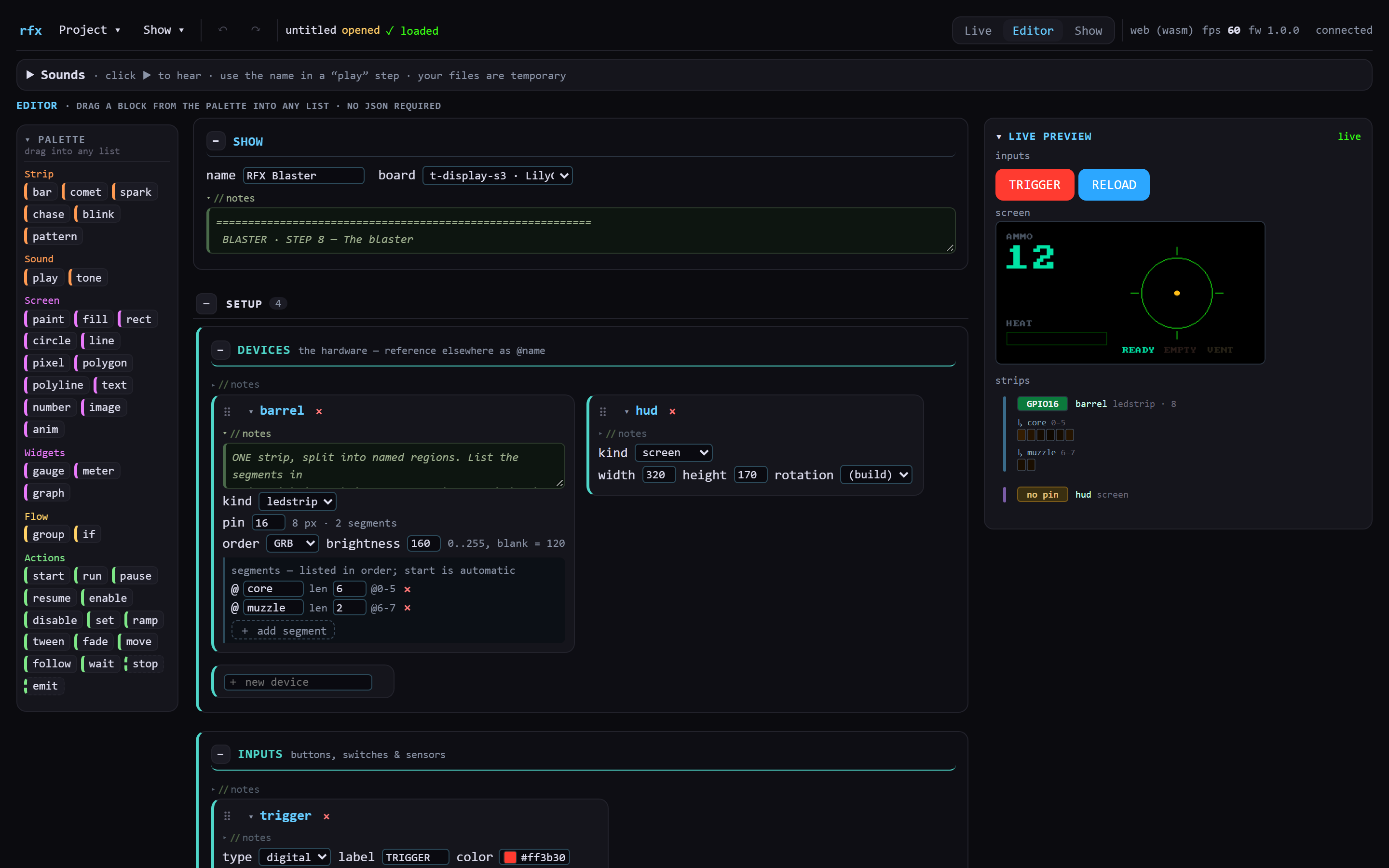Click the brightness value field 160
The width and height of the screenshot is (1389, 868).
pos(423,543)
